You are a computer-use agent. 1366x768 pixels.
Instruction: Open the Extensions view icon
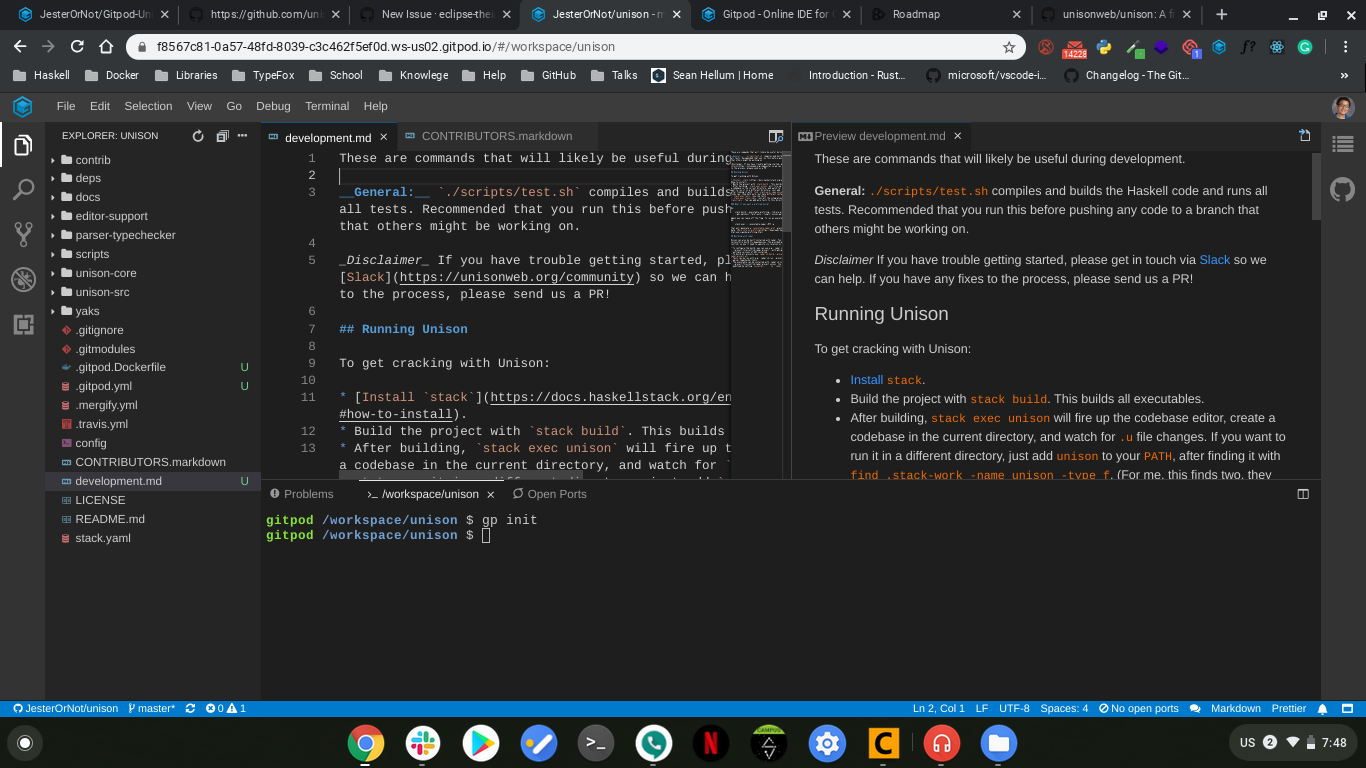pos(22,325)
